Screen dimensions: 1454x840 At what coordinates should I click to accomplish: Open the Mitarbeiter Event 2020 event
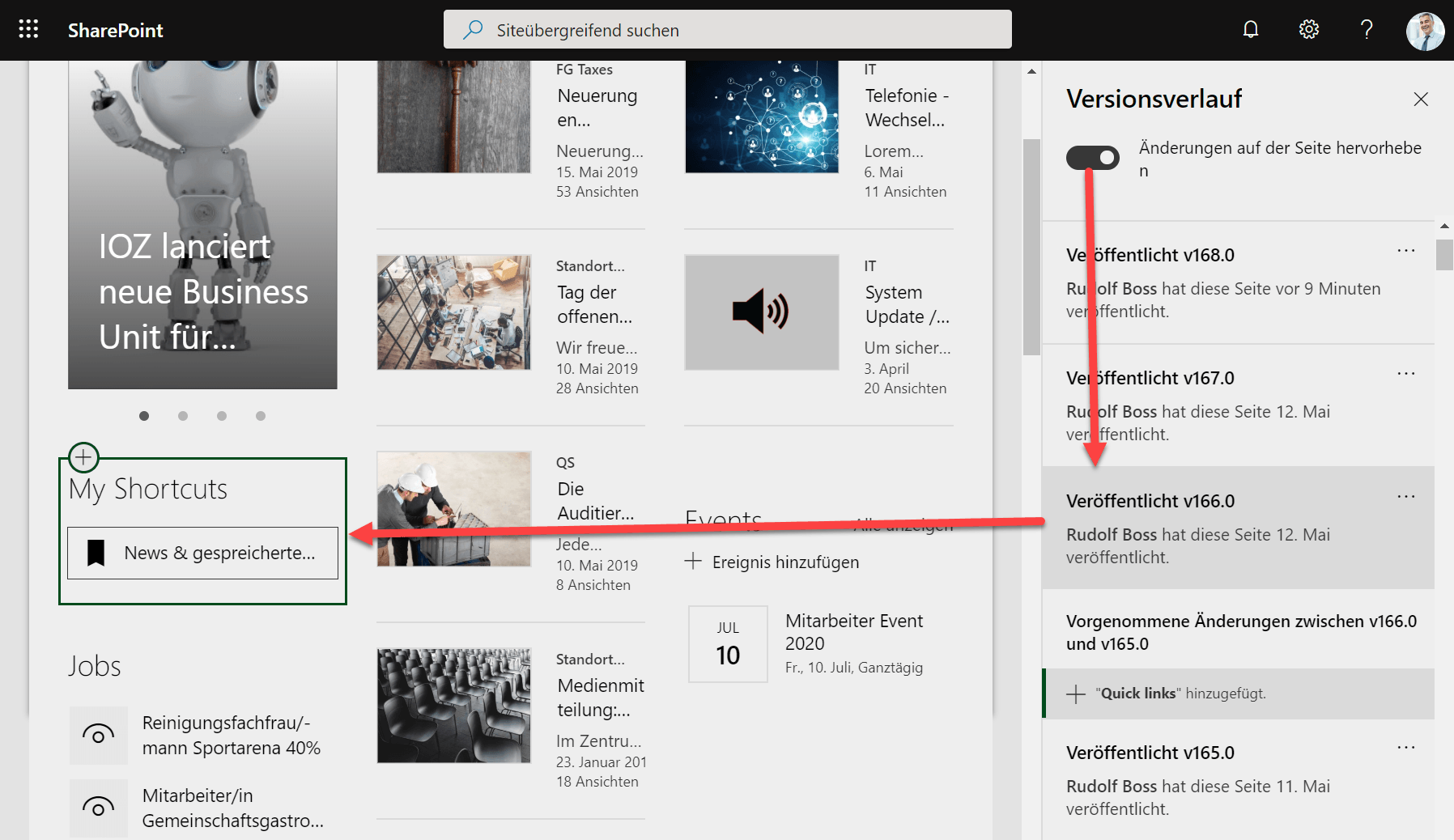click(854, 632)
